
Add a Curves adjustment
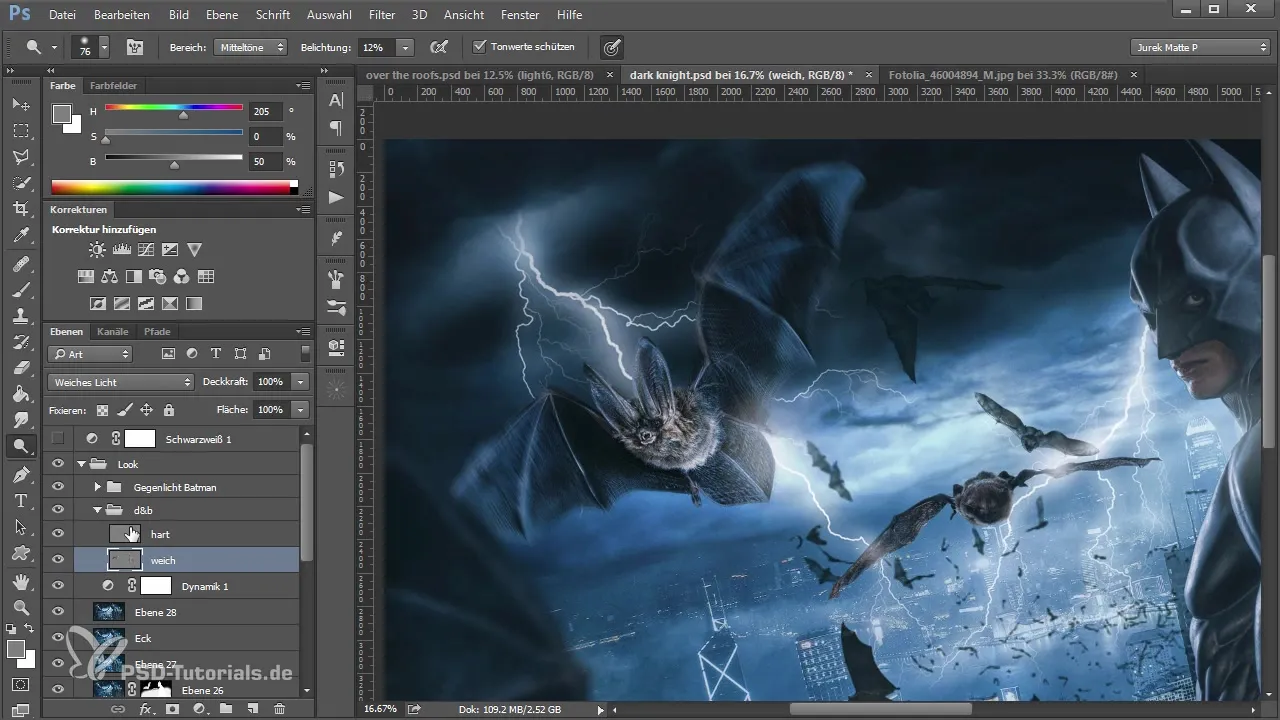click(146, 250)
